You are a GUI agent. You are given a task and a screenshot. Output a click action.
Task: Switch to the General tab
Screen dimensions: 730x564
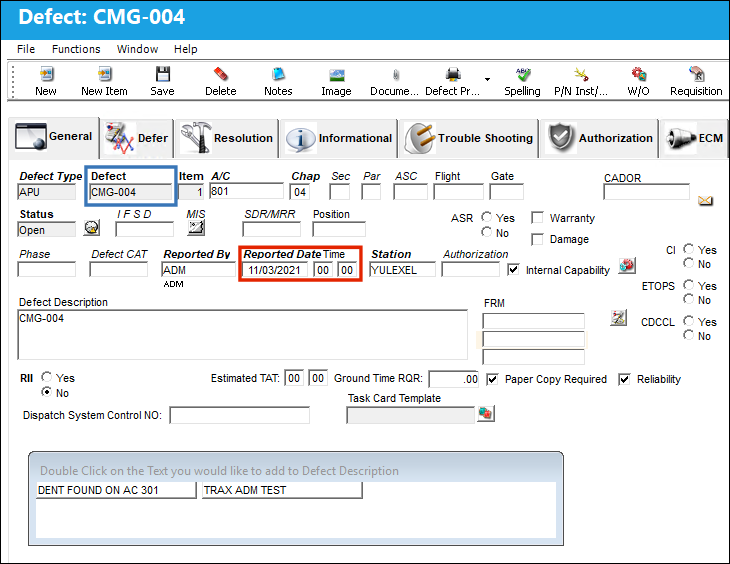pos(54,137)
